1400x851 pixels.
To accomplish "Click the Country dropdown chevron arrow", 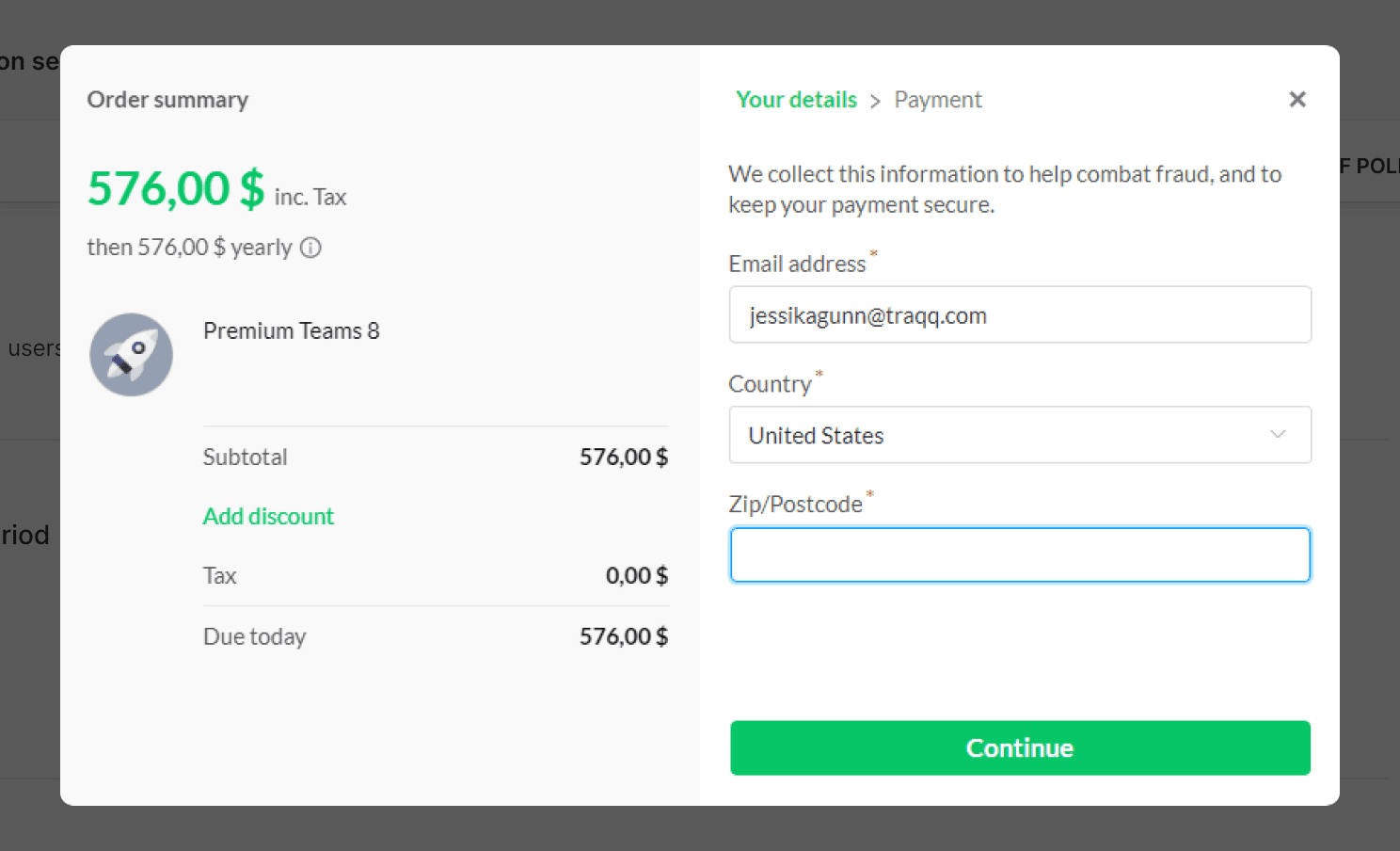I will 1278,434.
